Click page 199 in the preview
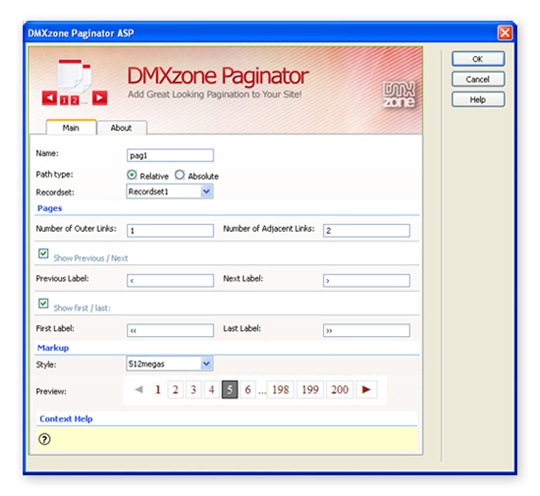Image resolution: width=540 pixels, height=496 pixels. [310, 390]
